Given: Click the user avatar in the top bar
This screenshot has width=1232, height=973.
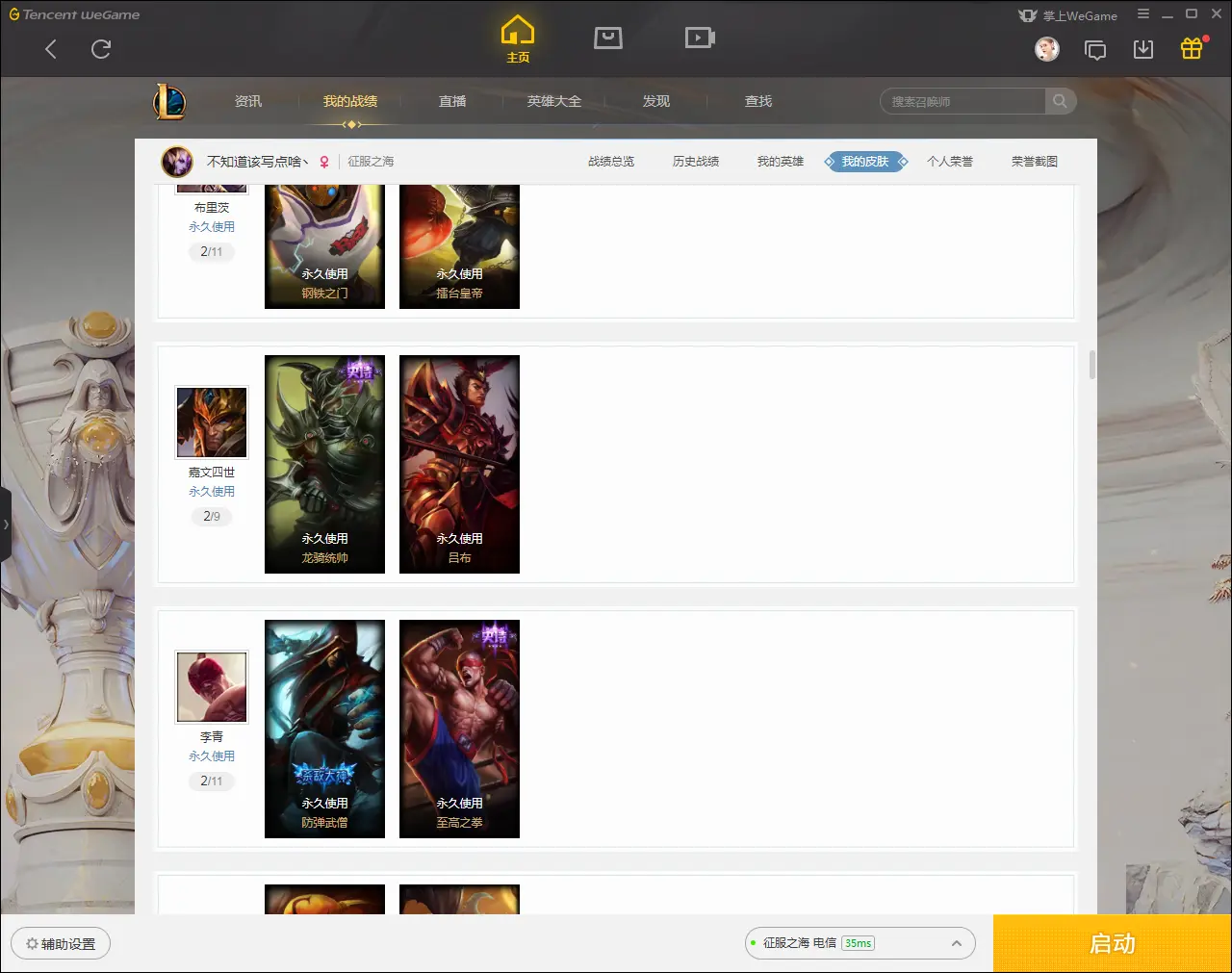Looking at the screenshot, I should (x=1047, y=48).
